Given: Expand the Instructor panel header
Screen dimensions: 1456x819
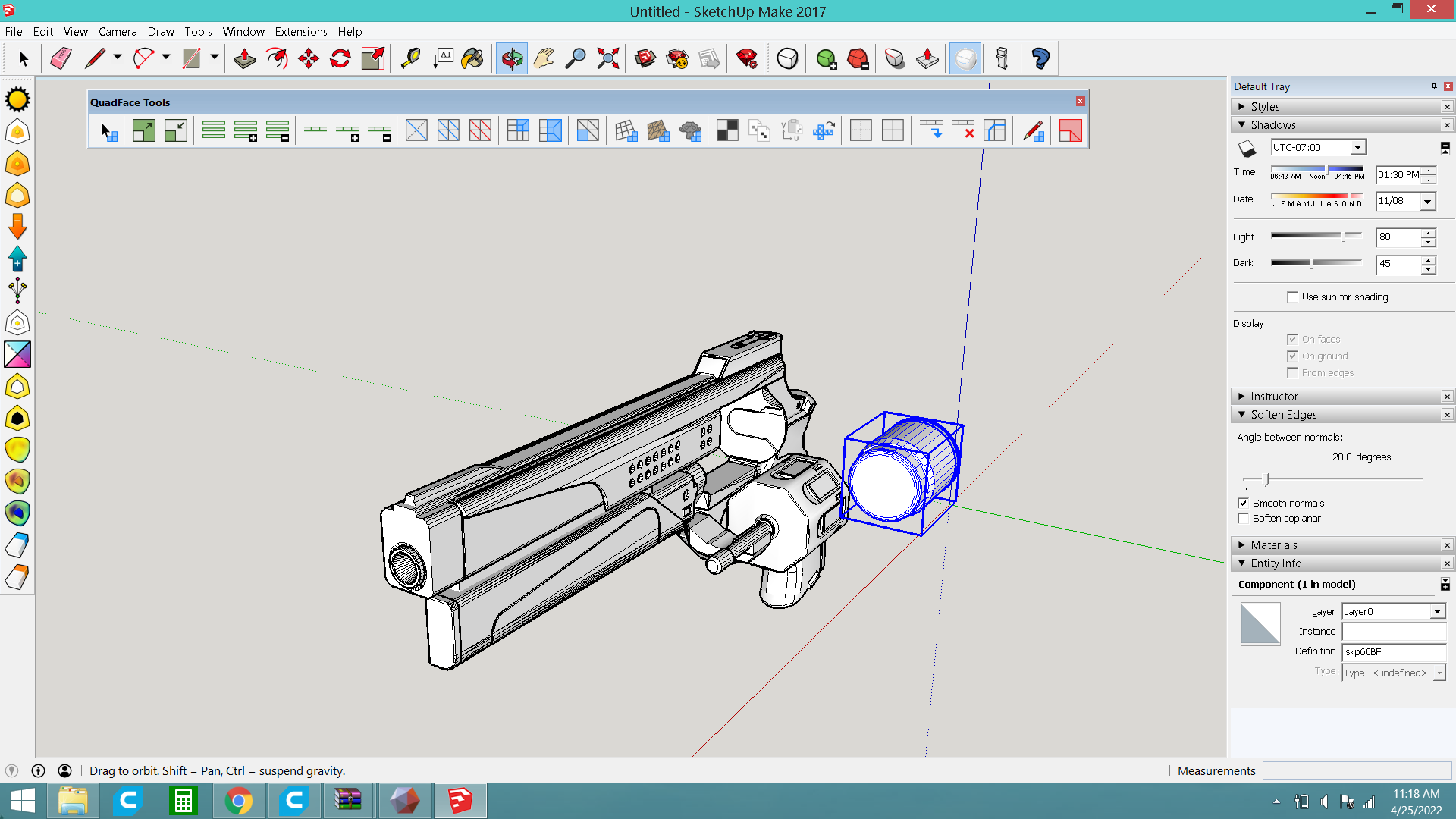Looking at the screenshot, I should (1274, 396).
